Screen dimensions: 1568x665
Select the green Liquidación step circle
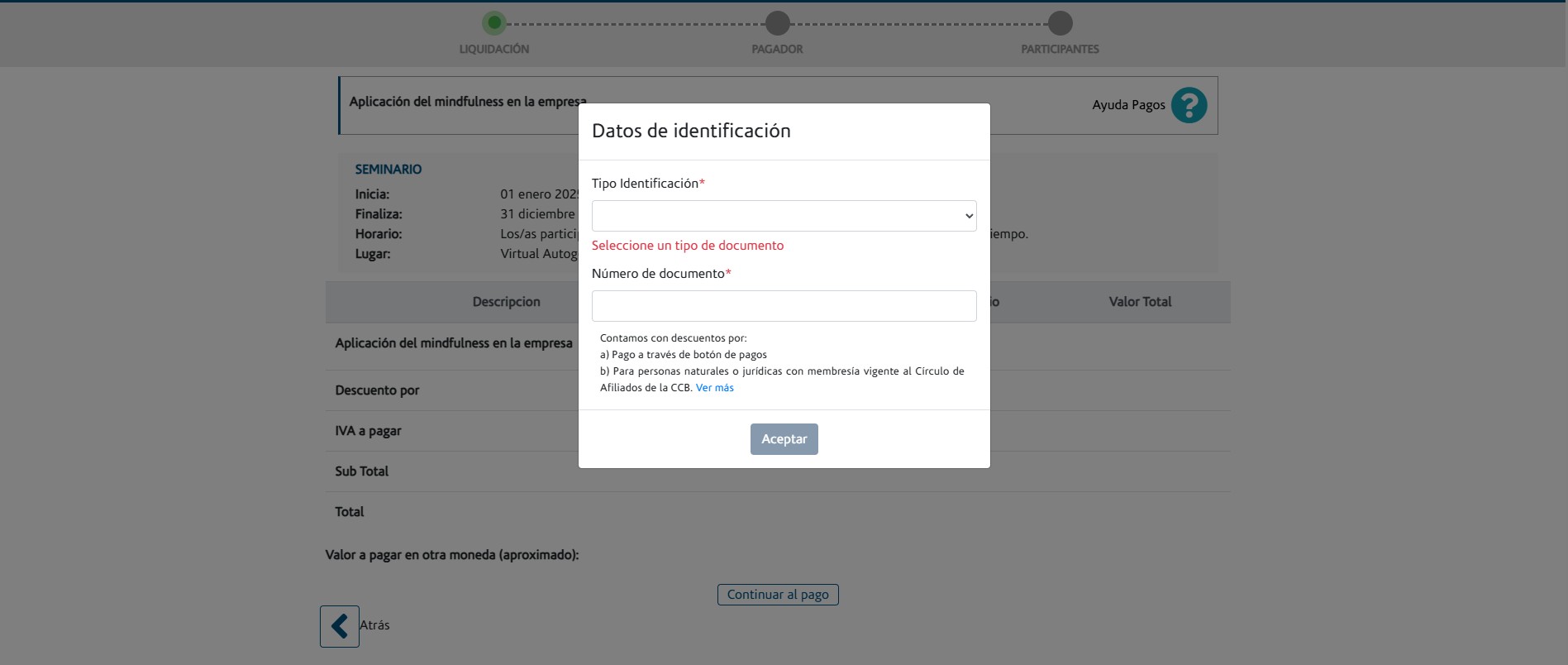(x=494, y=23)
